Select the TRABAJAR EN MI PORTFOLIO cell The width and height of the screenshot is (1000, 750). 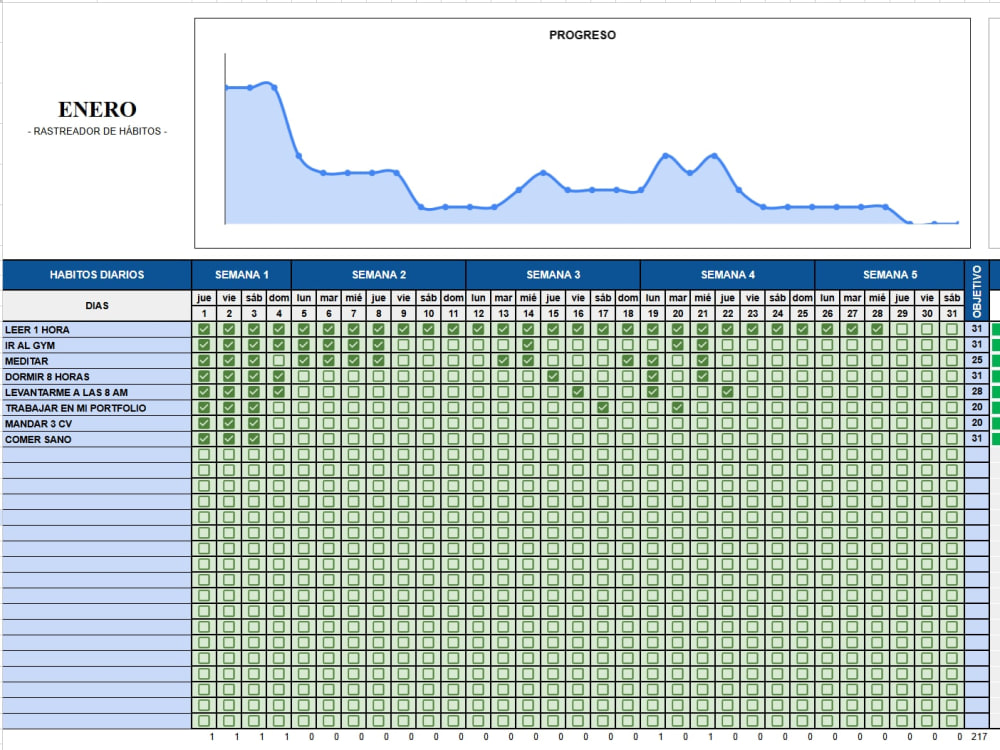(x=97, y=408)
